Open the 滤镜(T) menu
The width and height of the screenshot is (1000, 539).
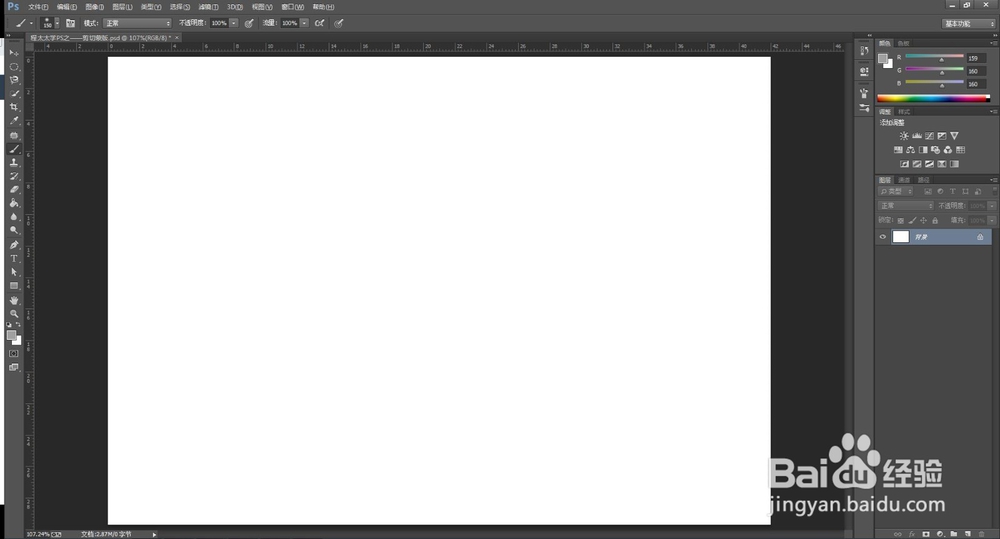point(208,7)
